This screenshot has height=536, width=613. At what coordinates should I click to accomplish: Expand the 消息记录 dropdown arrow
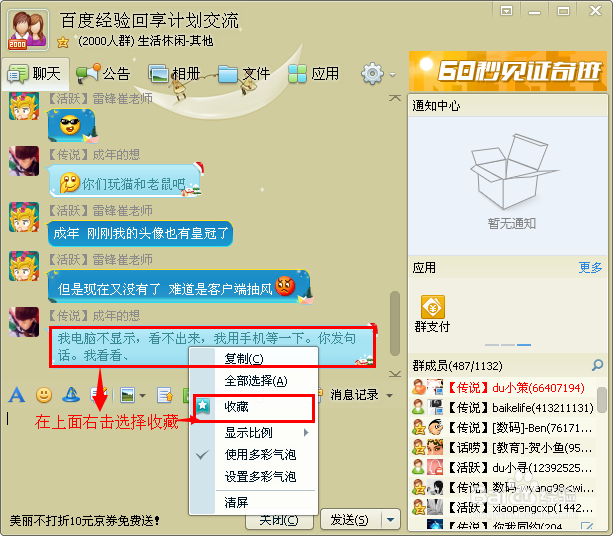click(x=389, y=395)
